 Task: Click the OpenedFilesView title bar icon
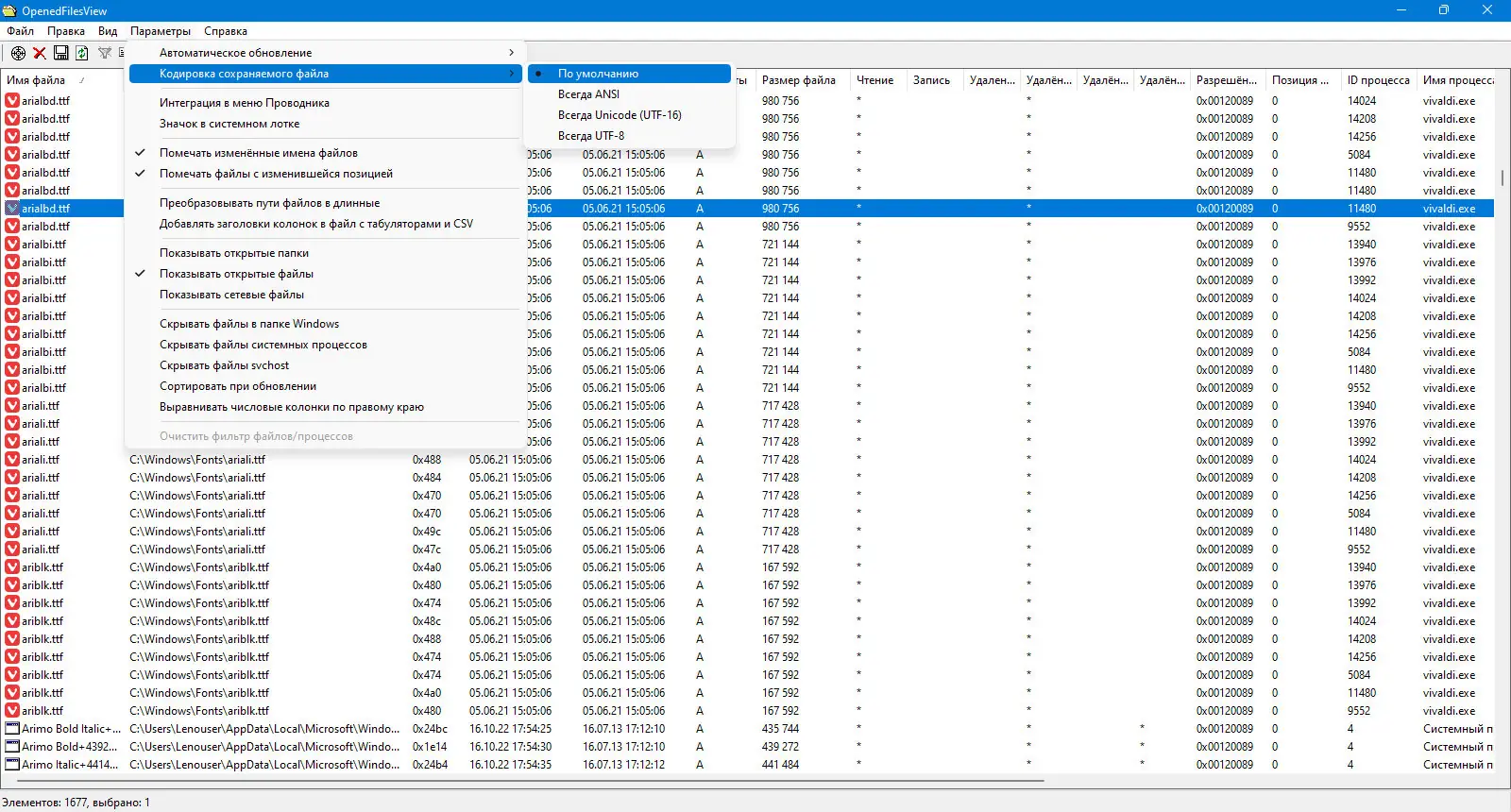tap(9, 10)
